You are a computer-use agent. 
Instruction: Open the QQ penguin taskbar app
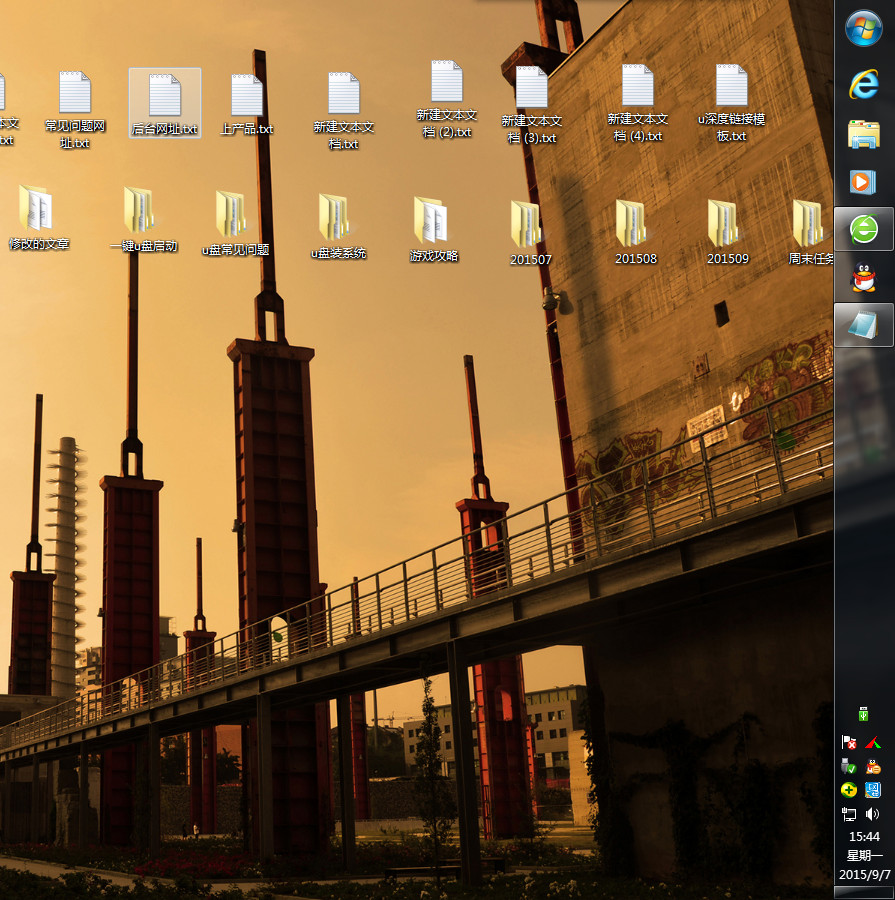click(x=864, y=278)
